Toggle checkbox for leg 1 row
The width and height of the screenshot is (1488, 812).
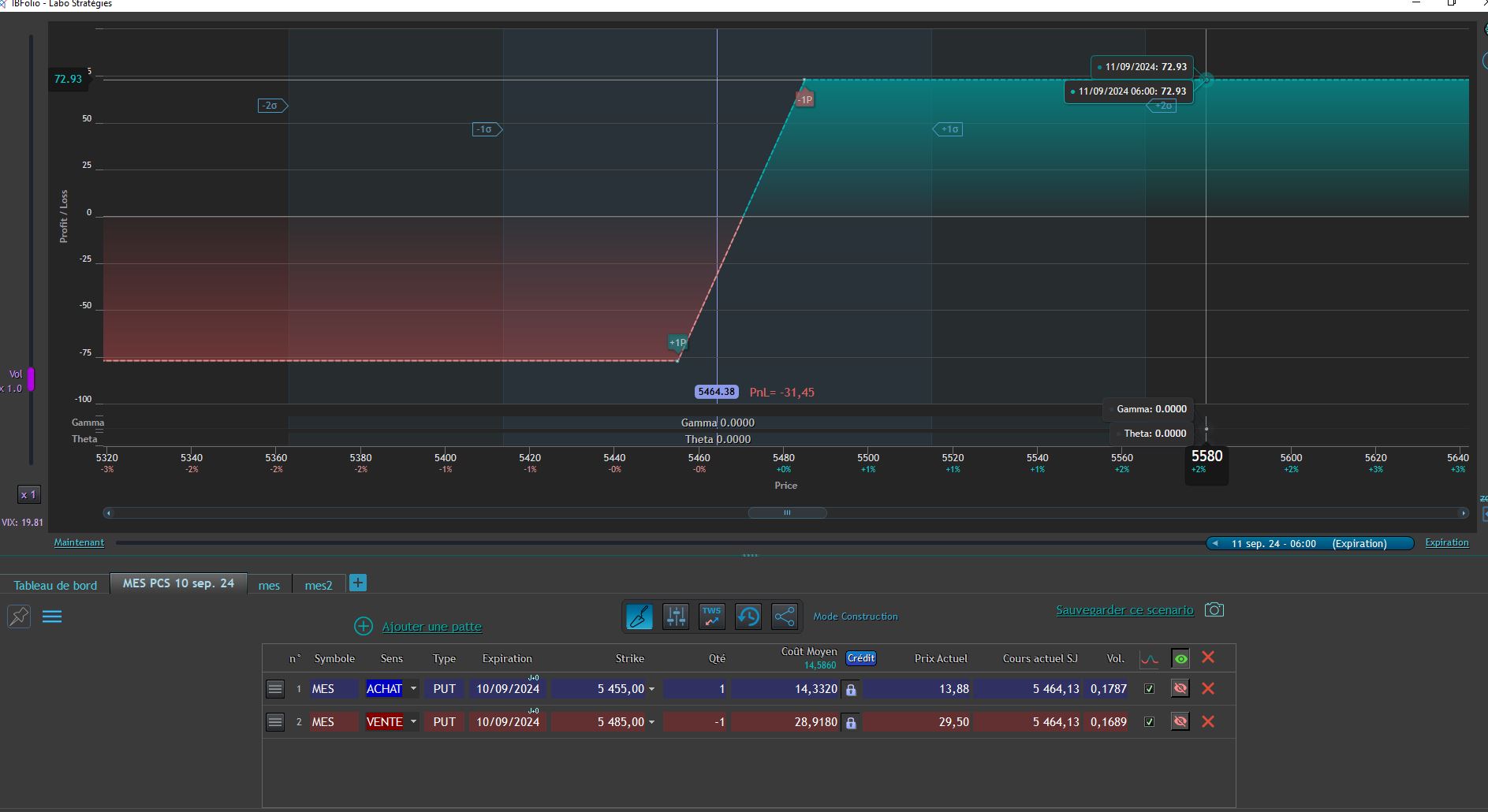tap(1149, 688)
